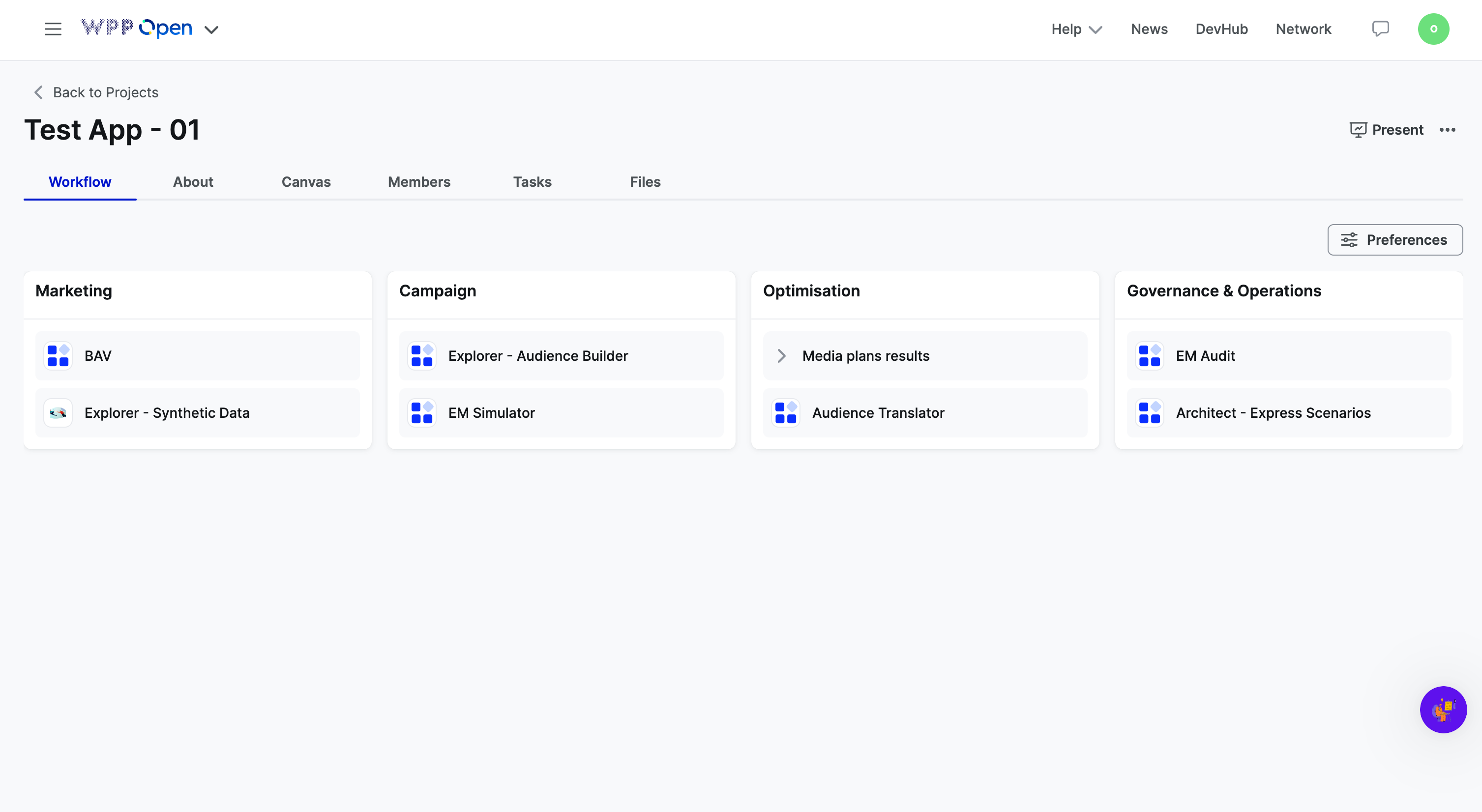Click the Present button
The height and width of the screenshot is (812, 1482).
(x=1387, y=130)
